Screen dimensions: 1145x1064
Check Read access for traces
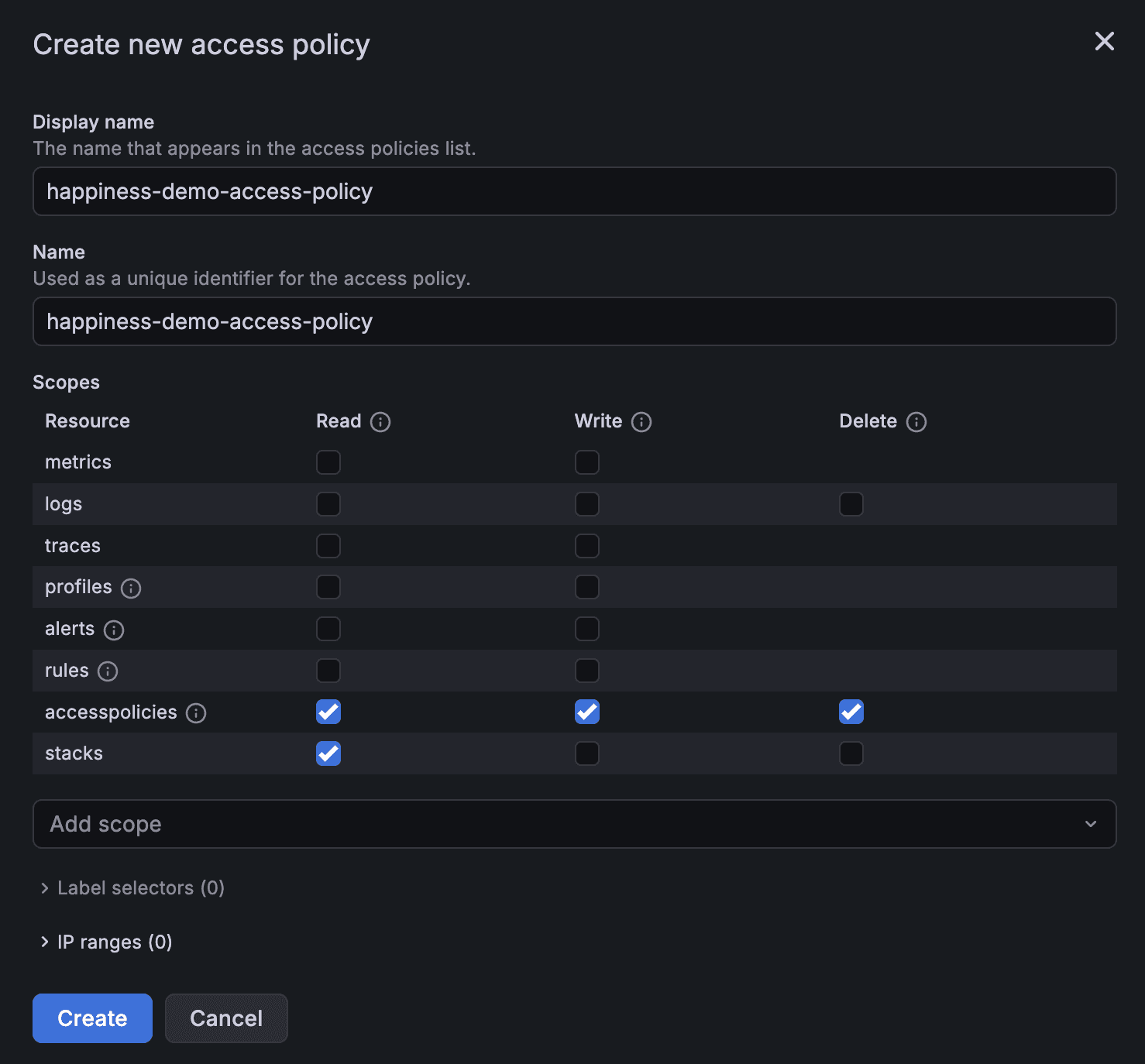328,545
